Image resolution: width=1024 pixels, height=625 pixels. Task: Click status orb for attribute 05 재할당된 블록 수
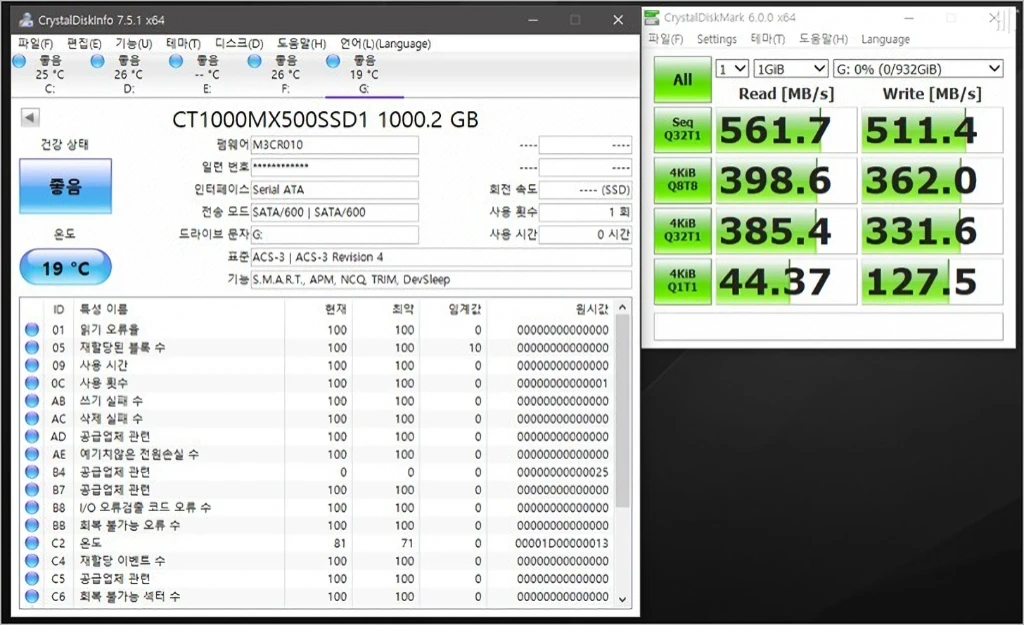[x=32, y=347]
